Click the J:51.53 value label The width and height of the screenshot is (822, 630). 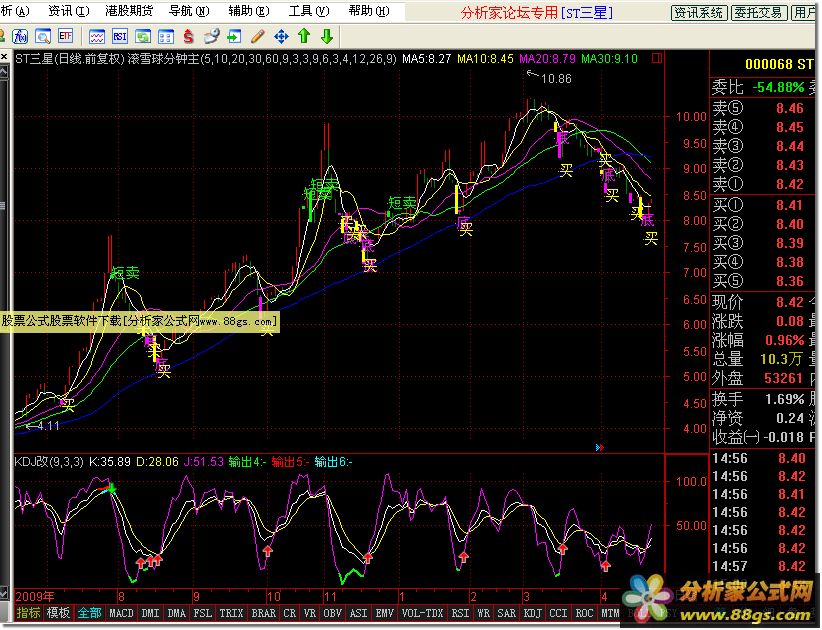[202, 462]
